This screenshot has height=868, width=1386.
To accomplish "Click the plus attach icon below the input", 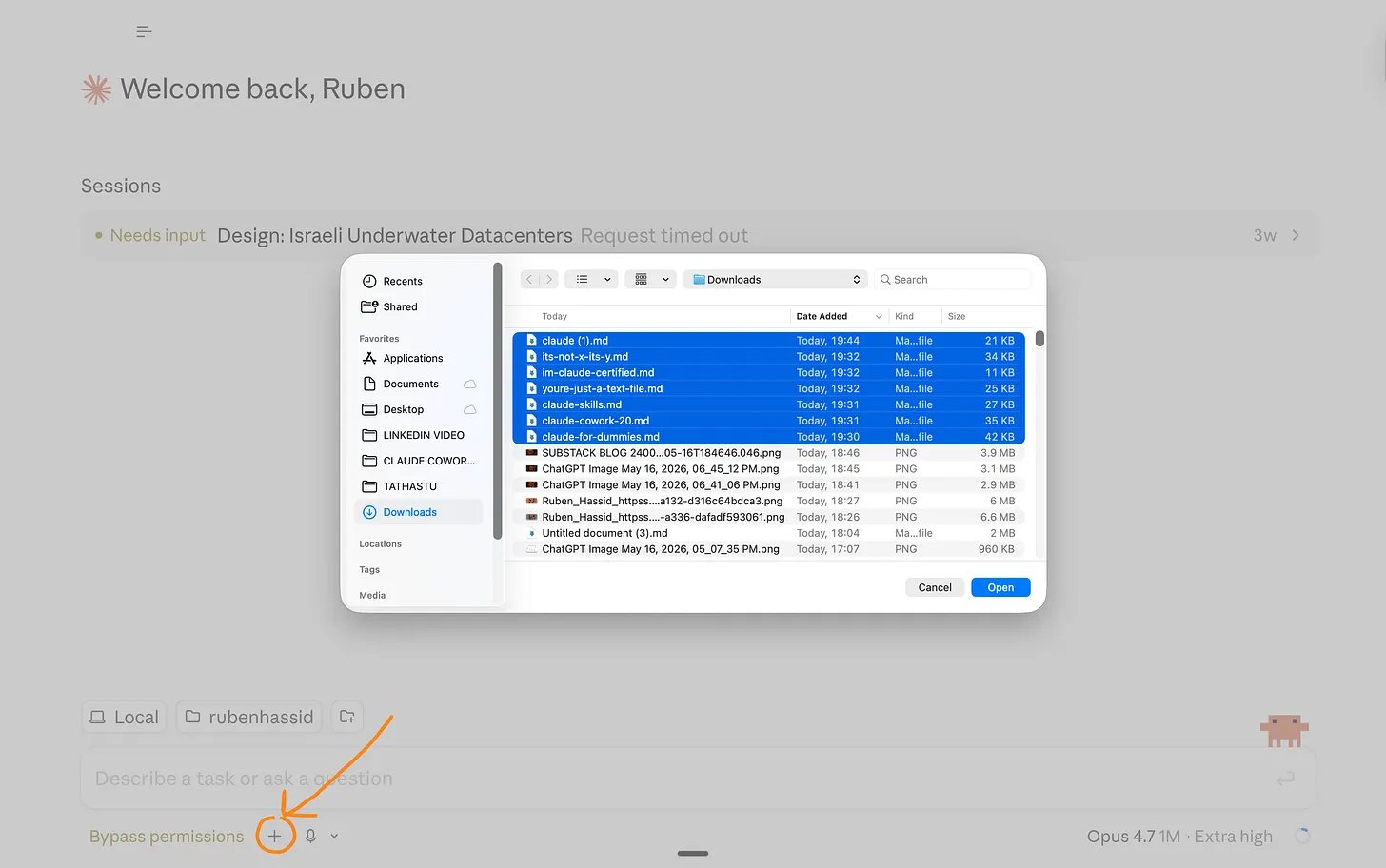I will 274,836.
